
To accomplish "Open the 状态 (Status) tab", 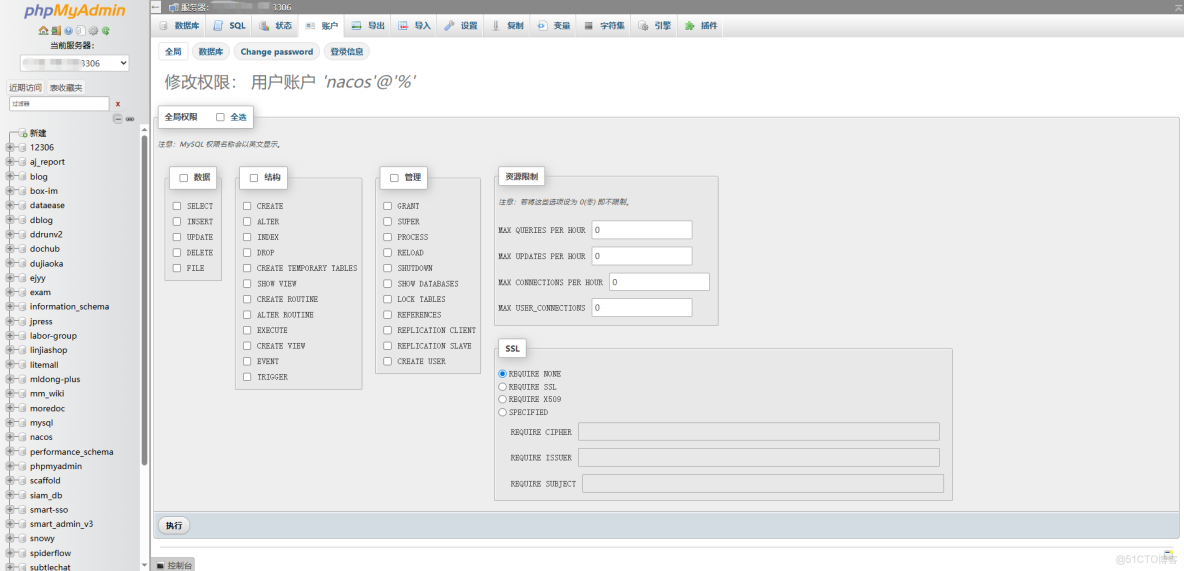I will 276,26.
